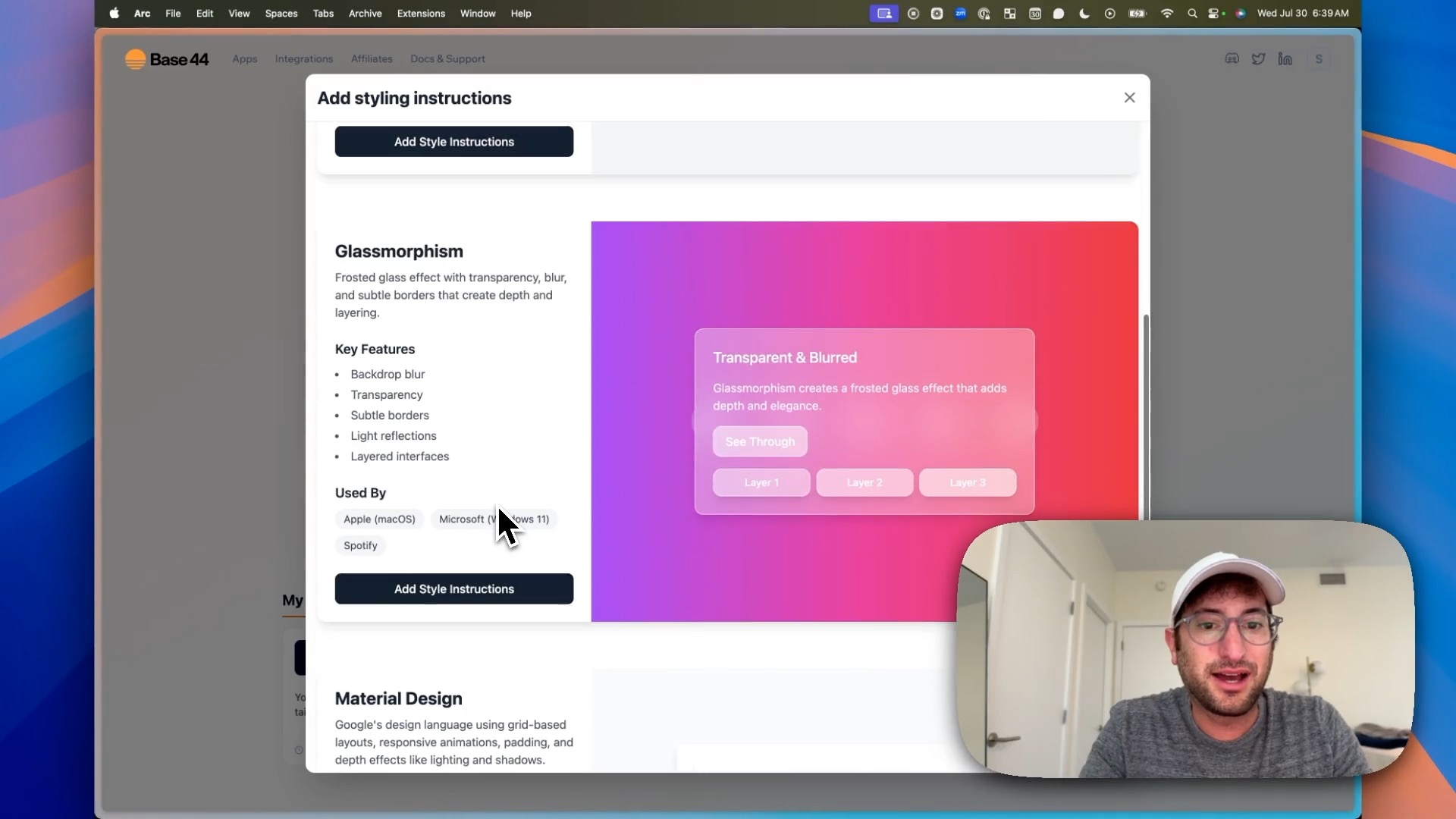
Task: Click the top Add Style Instructions button
Action: (x=453, y=142)
